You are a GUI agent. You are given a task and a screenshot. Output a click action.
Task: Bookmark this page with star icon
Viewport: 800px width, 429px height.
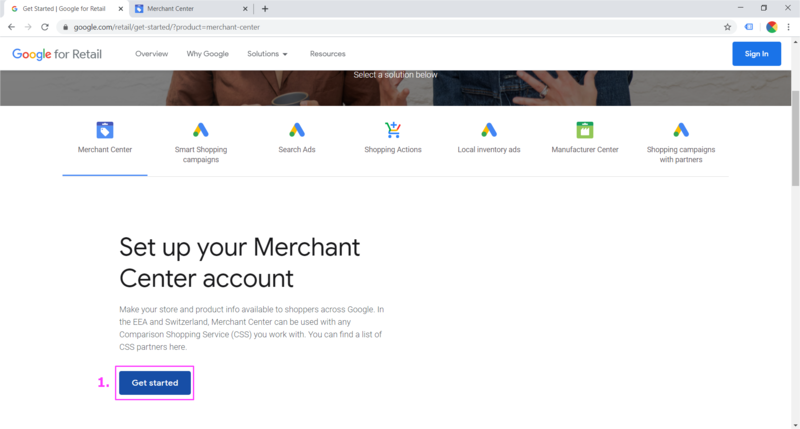[728, 27]
